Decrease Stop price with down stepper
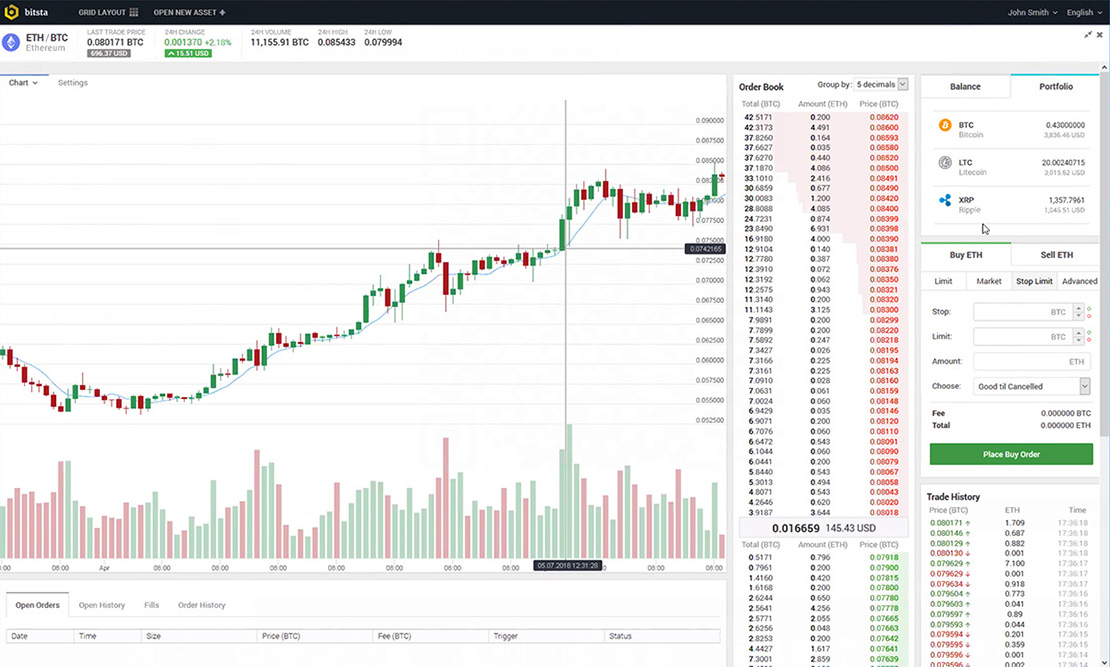 1079,316
